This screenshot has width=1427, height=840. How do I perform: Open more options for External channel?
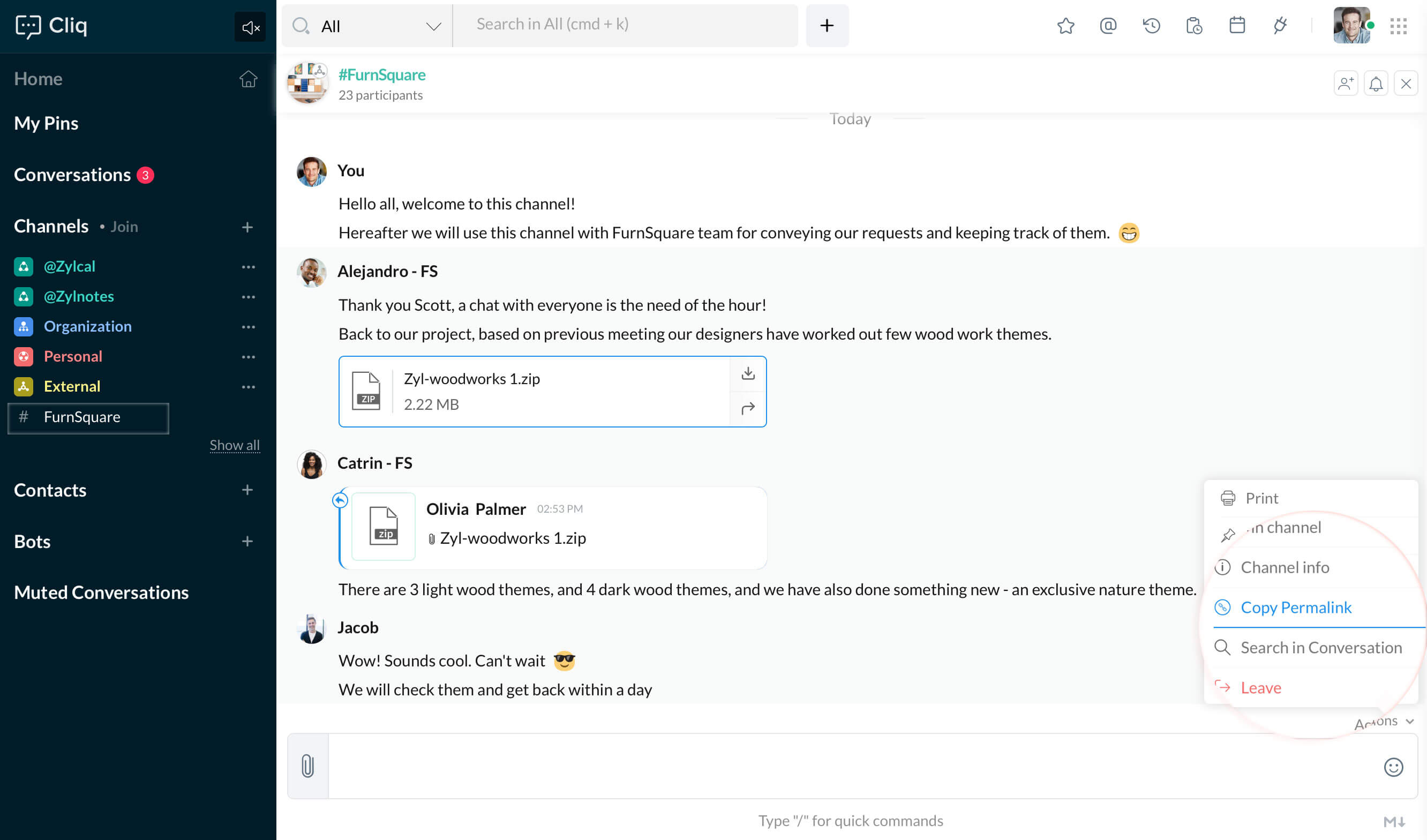coord(248,387)
